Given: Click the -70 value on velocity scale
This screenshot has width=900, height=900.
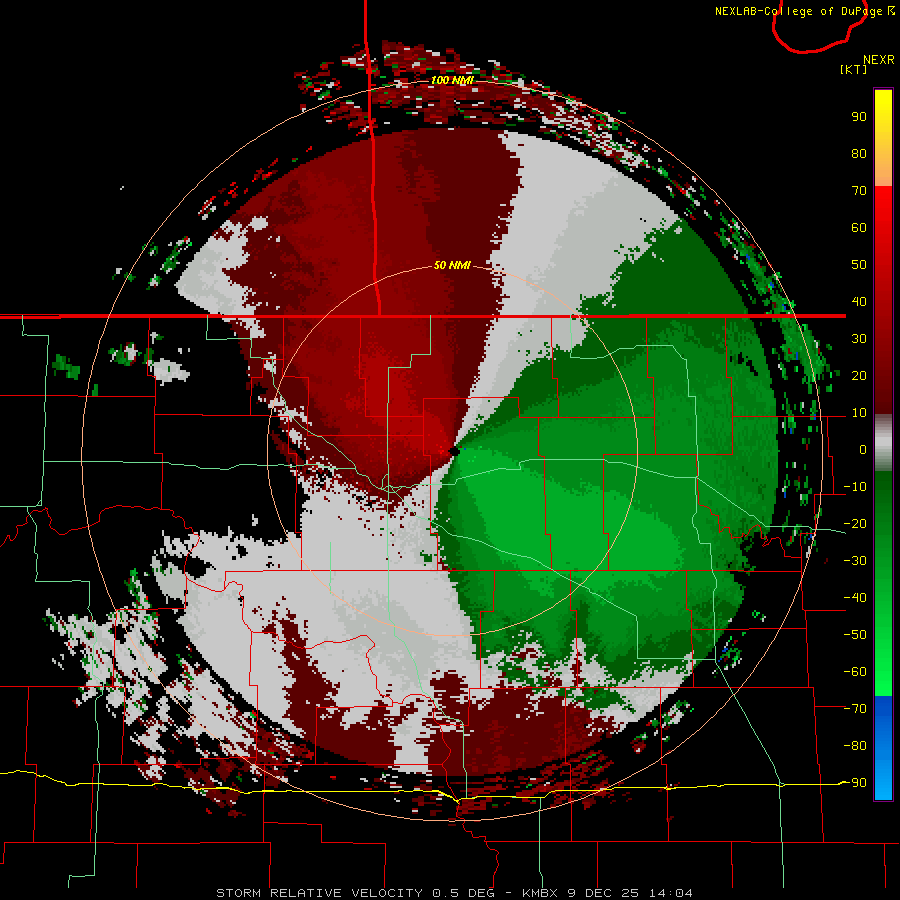Looking at the screenshot, I should tap(855, 709).
